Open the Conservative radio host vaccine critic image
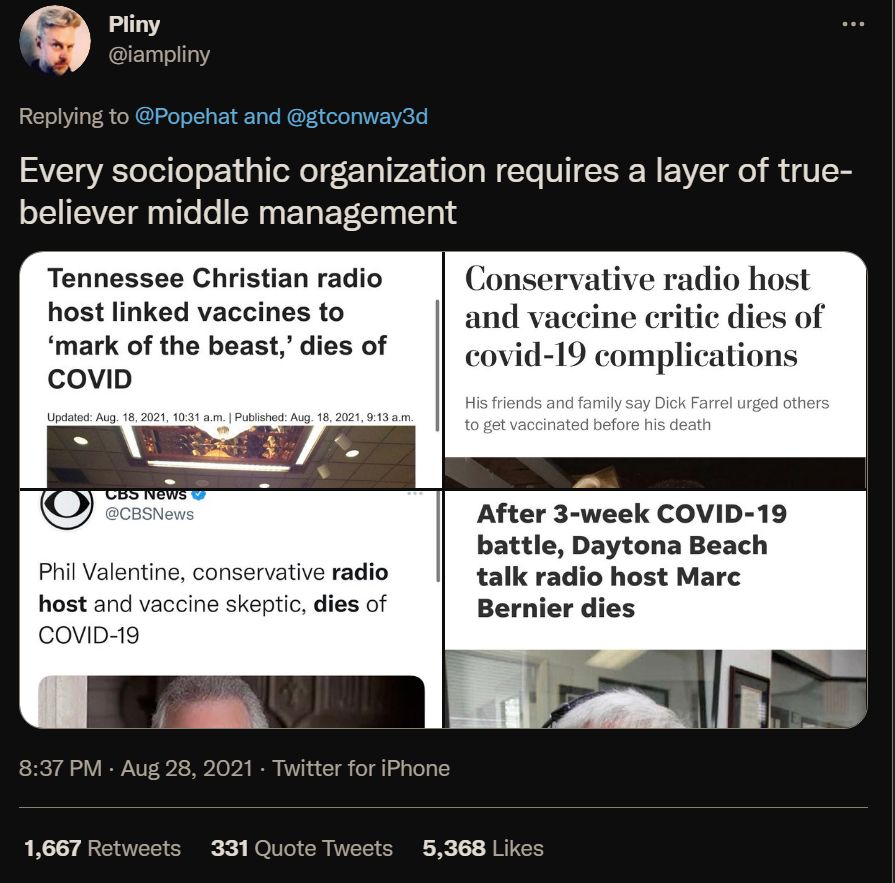Viewport: 895px width, 883px height. click(656, 370)
